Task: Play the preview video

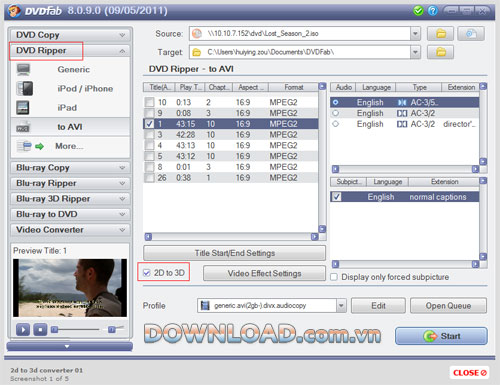Action: tap(23, 330)
